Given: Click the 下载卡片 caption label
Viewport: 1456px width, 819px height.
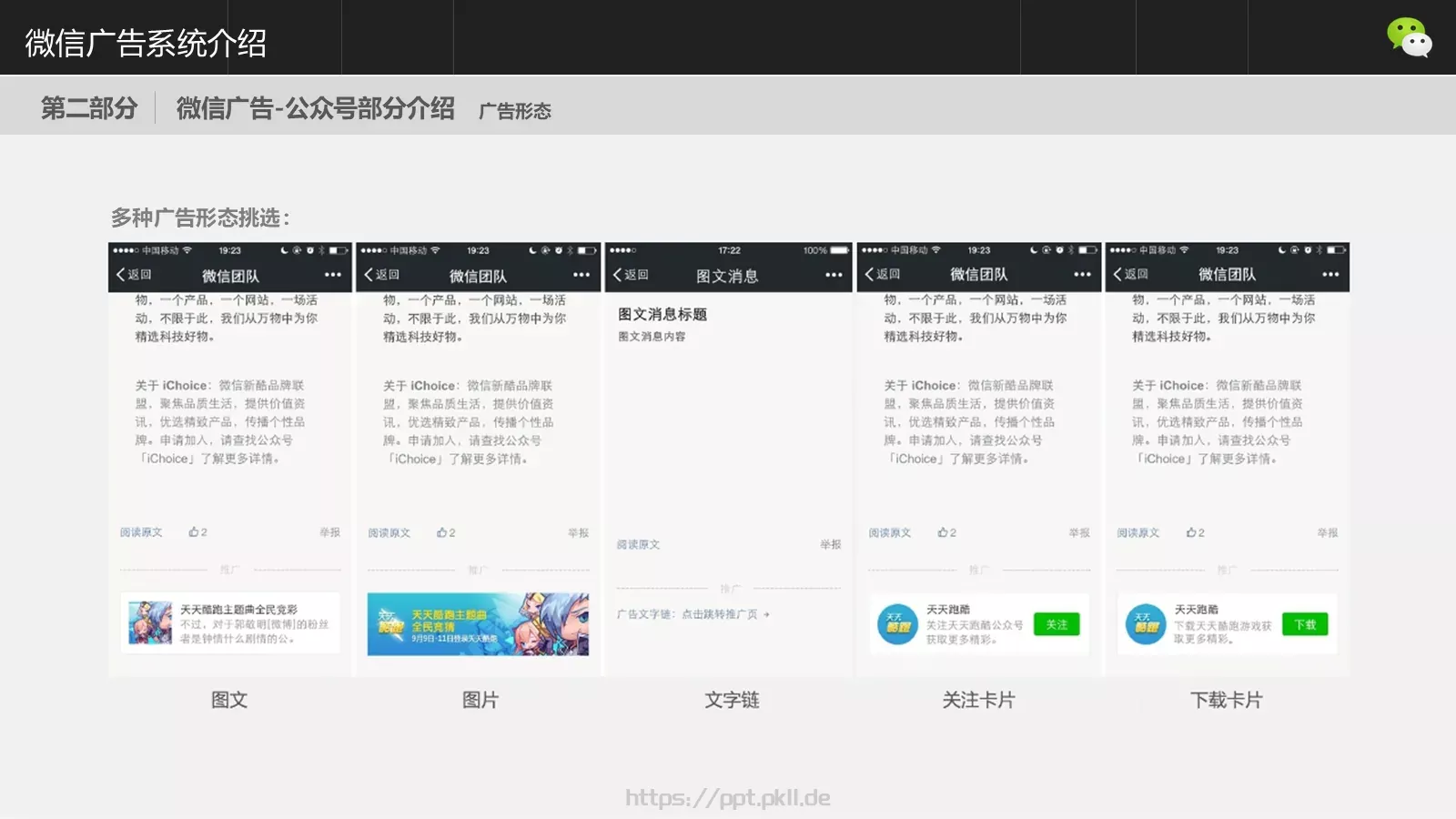Looking at the screenshot, I should [x=1227, y=700].
